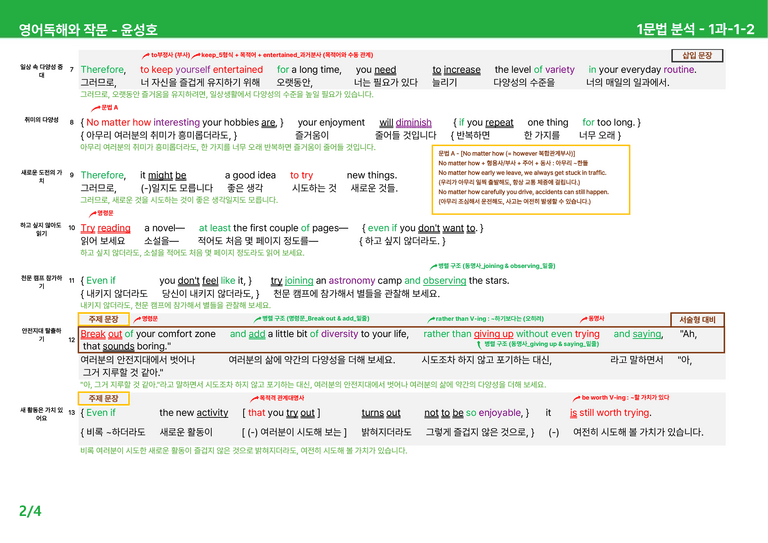This screenshot has height=543, width=768.
Task: Click the '서술형 대비' label box
Action: pos(697,320)
